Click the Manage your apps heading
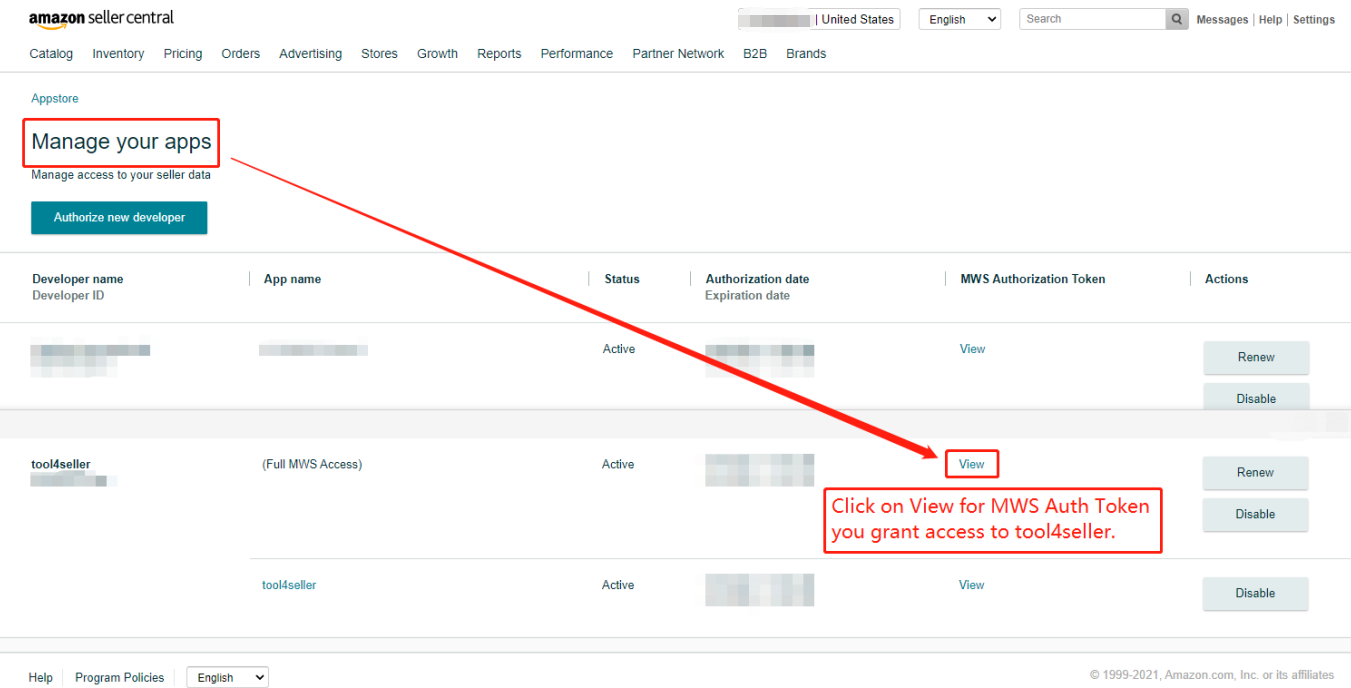The height and width of the screenshot is (688, 1351). [x=121, y=142]
